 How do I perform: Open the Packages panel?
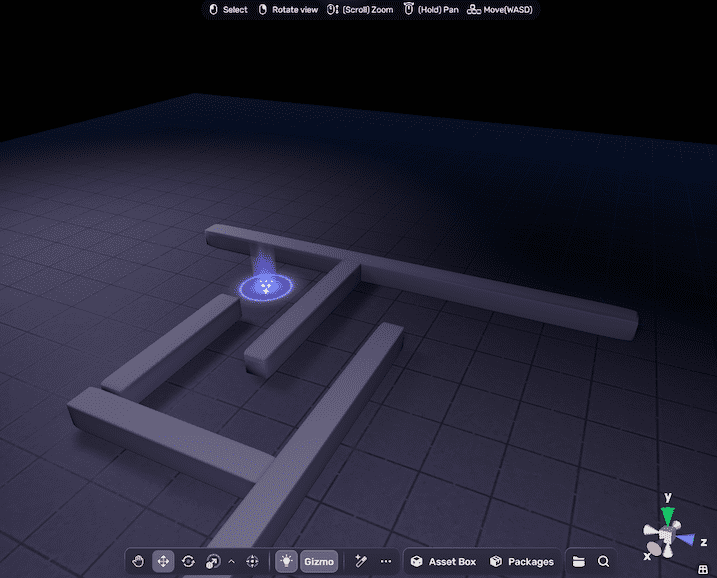(522, 561)
